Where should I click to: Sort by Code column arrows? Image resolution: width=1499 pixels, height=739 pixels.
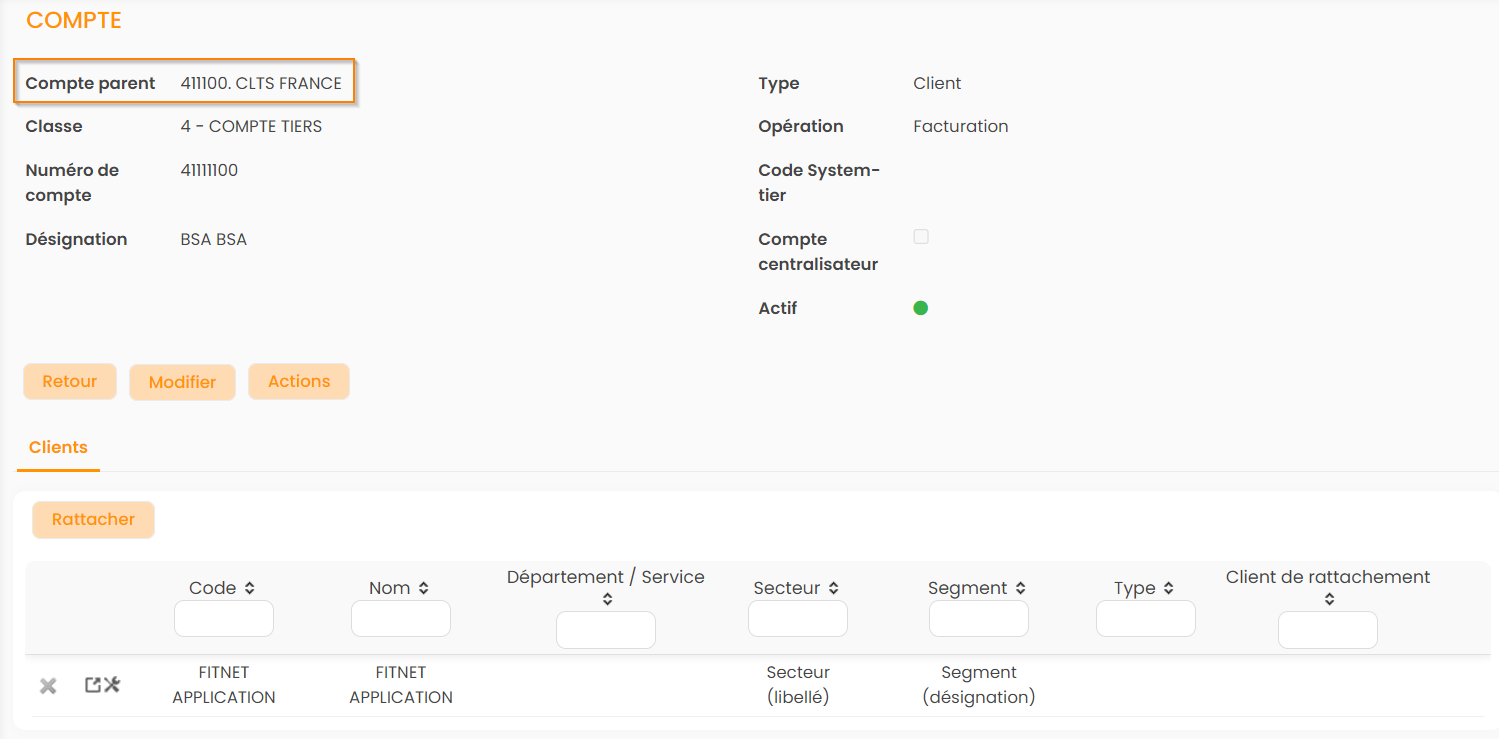tap(249, 589)
